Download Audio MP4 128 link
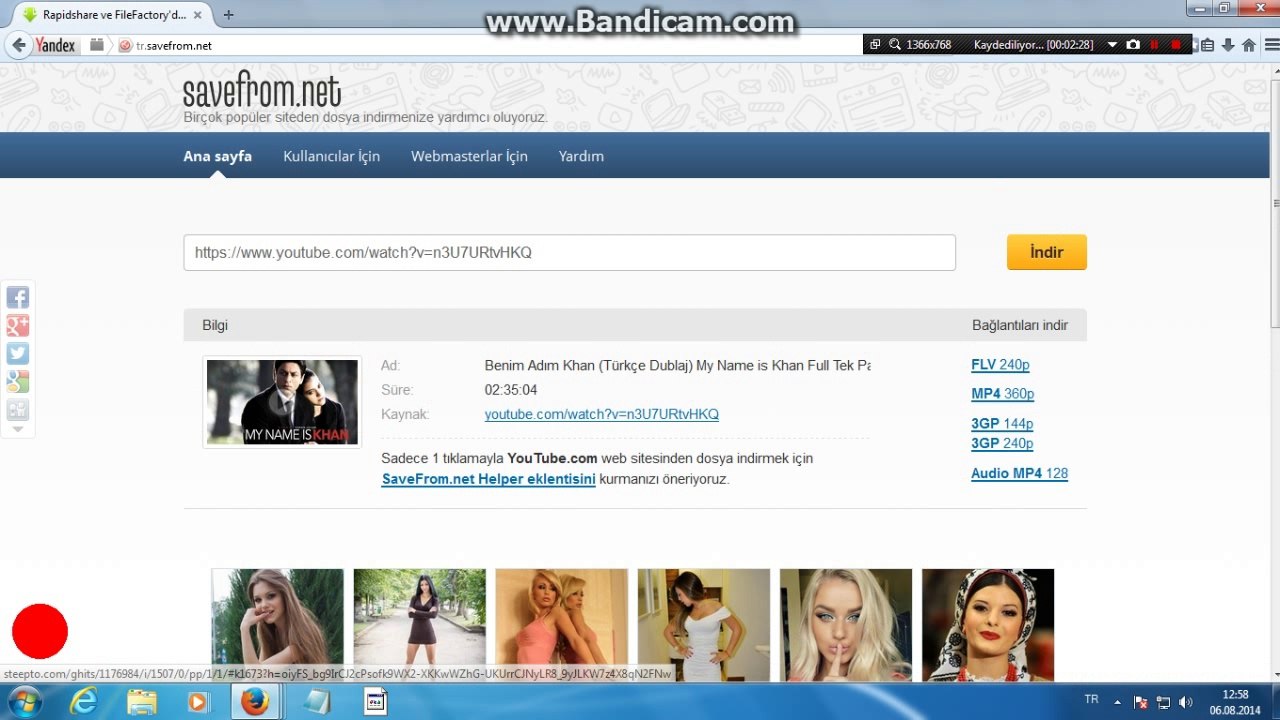This screenshot has height=720, width=1280. pos(1019,473)
